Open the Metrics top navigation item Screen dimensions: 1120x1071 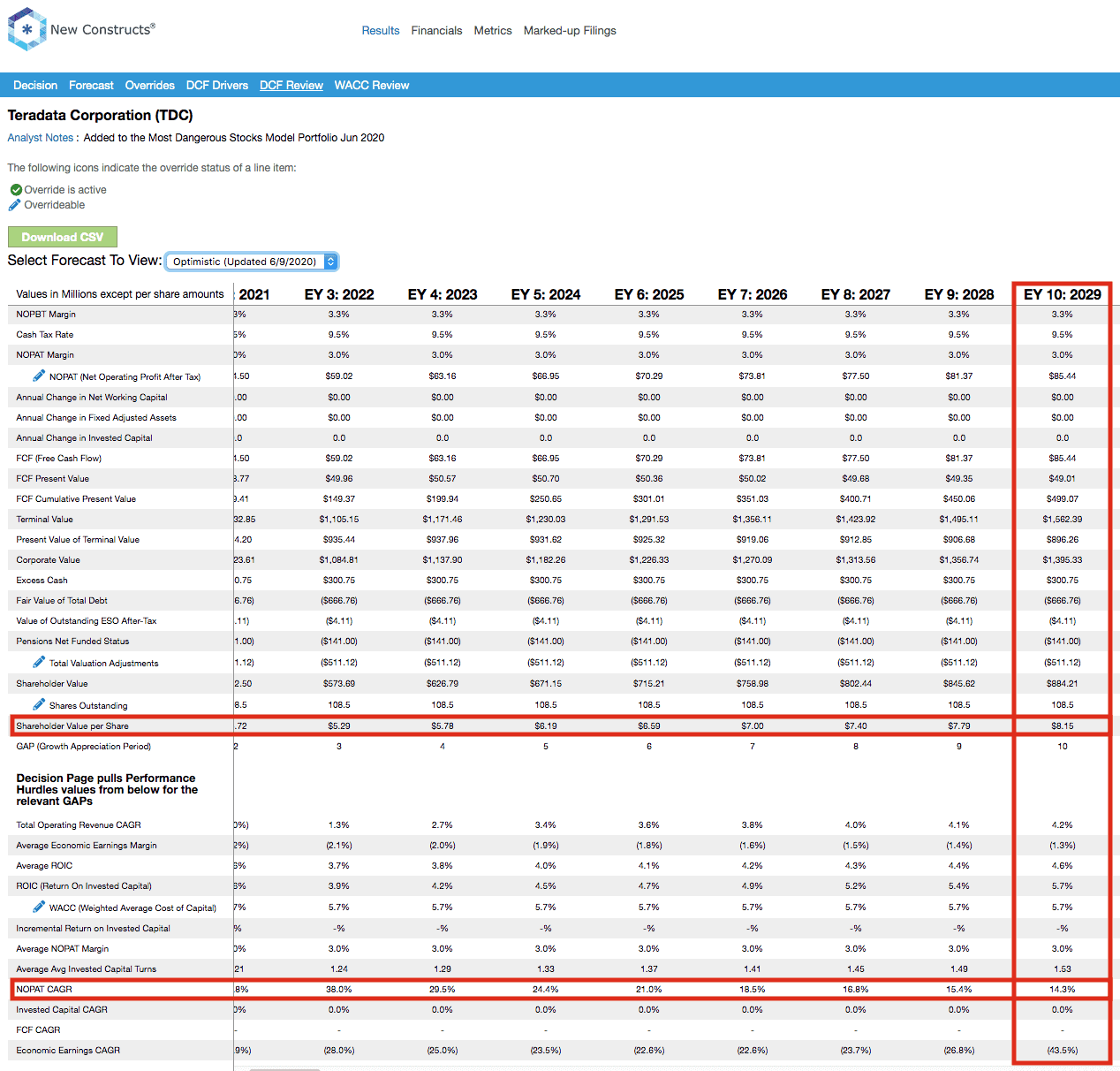point(493,30)
